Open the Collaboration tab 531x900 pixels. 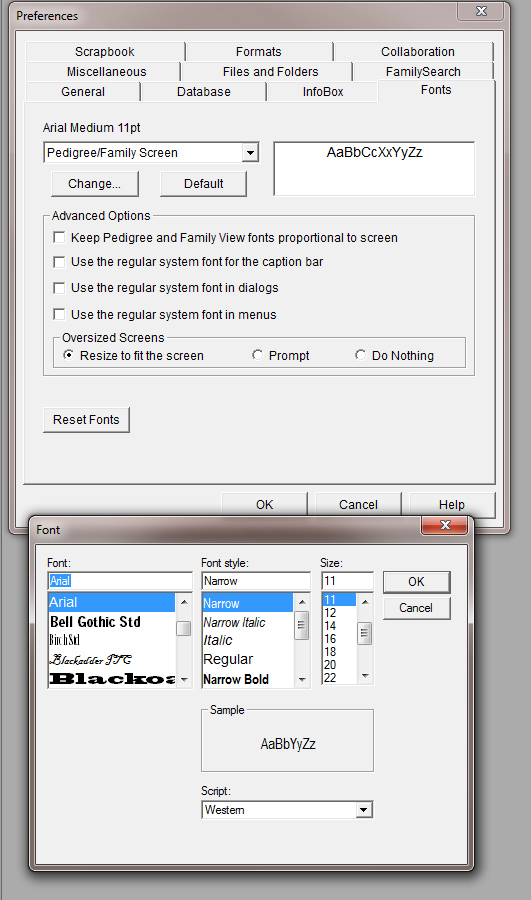[417, 52]
